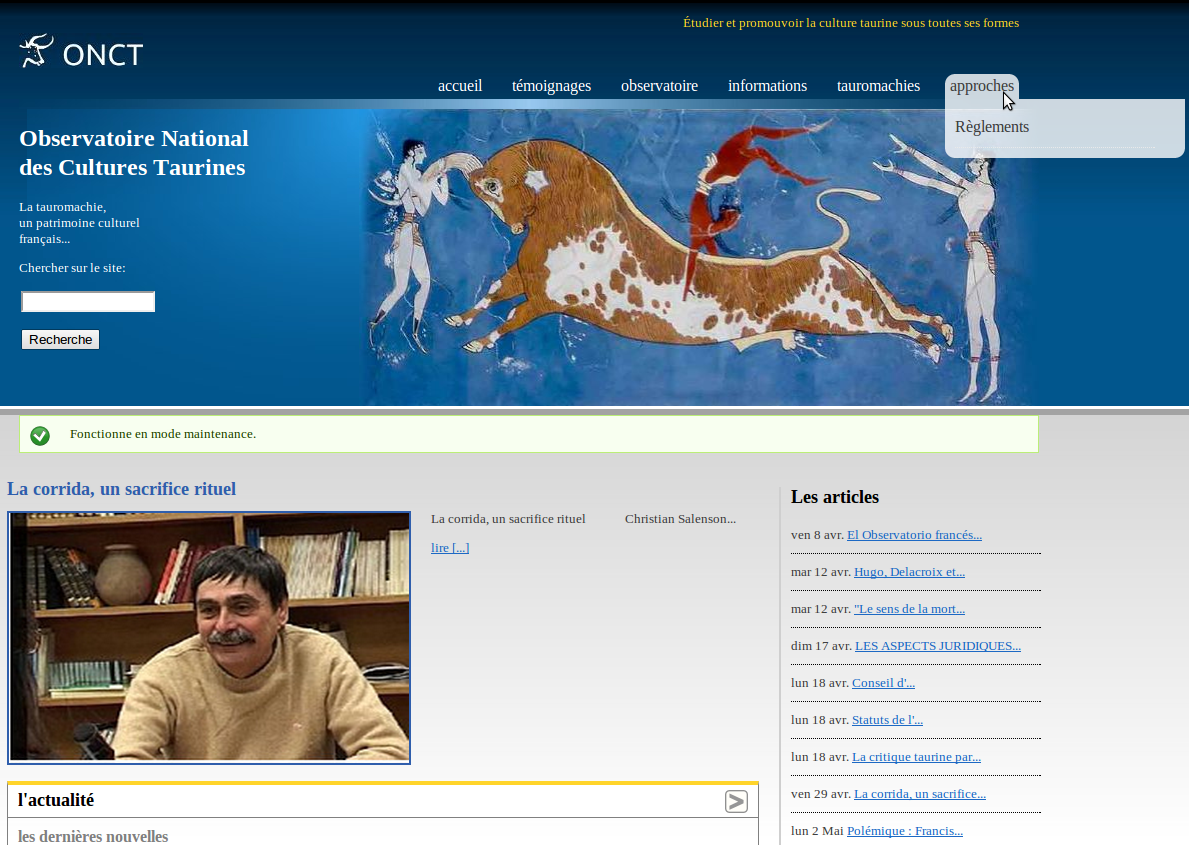Open article 'La critique taurine par...'

click(x=916, y=757)
